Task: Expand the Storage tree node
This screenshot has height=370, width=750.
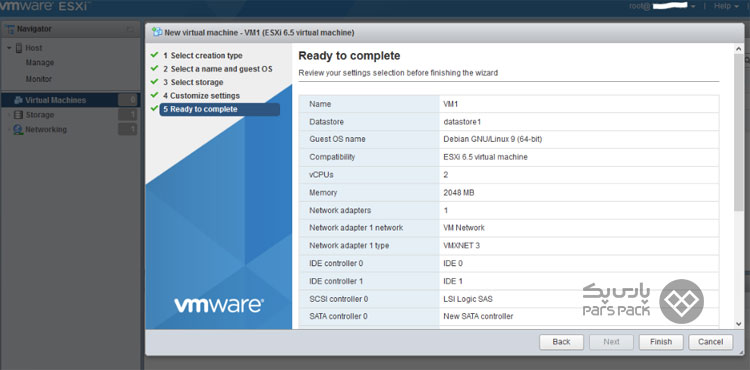Action: (x=9, y=115)
